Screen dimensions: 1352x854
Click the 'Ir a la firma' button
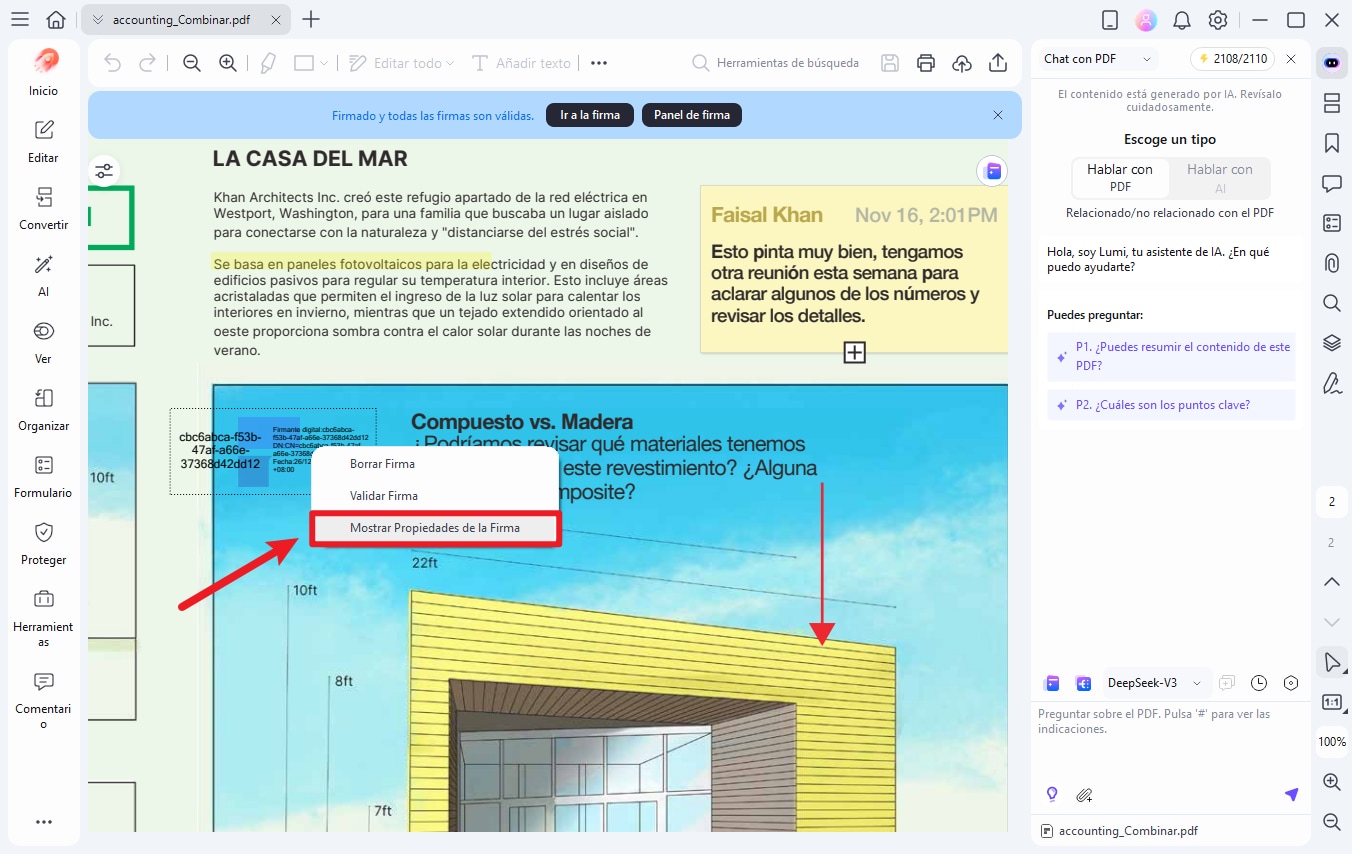pyautogui.click(x=589, y=114)
